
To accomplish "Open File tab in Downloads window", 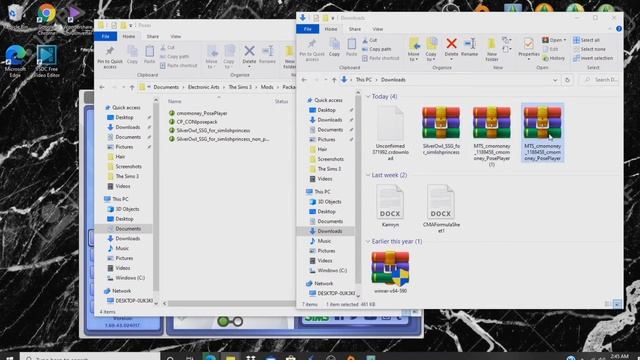I will [x=308, y=29].
